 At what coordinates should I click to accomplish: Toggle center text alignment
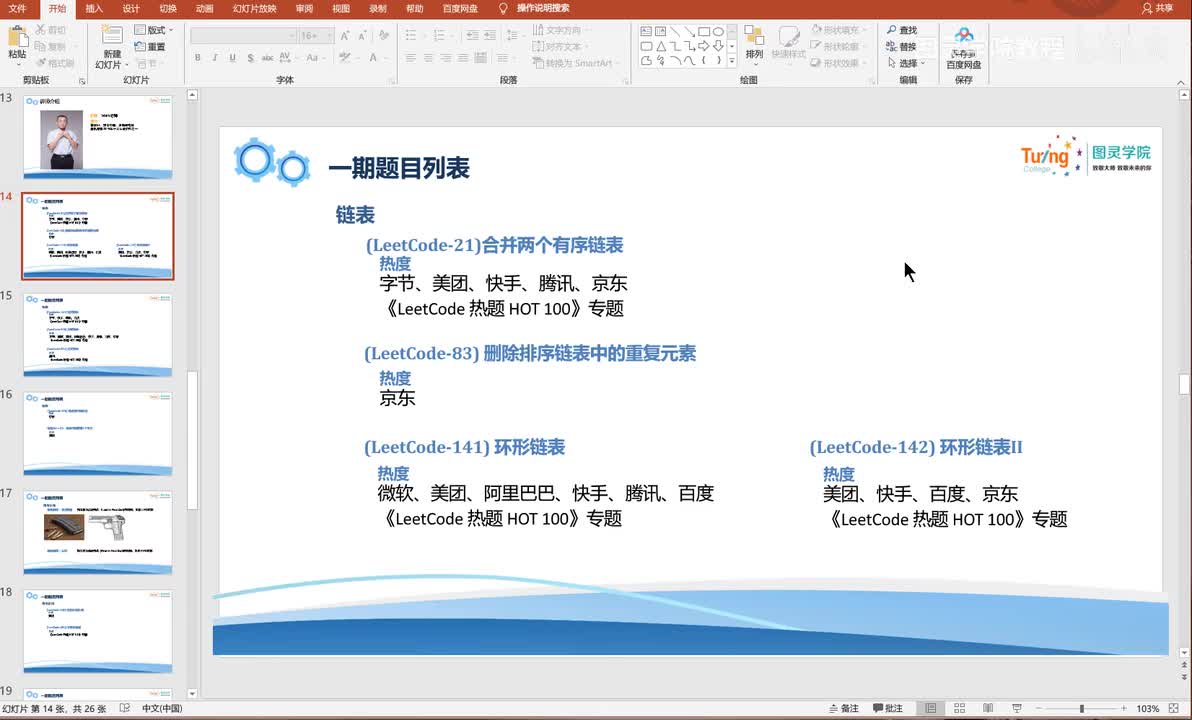pos(429,58)
